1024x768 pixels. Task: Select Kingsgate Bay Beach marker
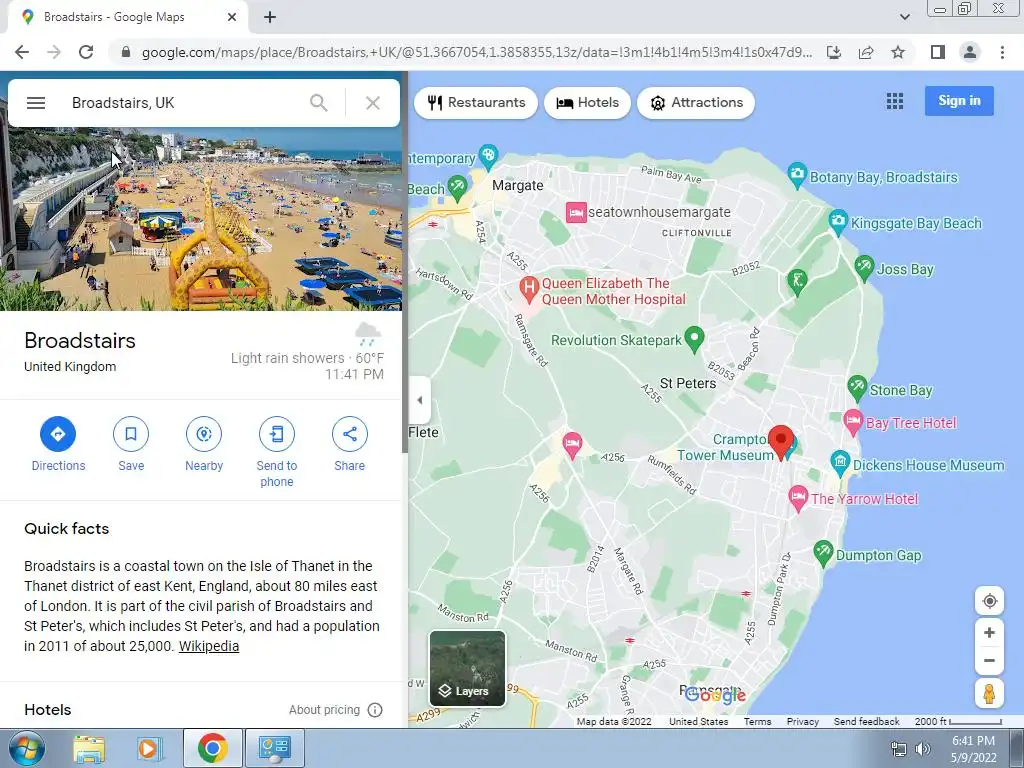[x=838, y=222]
